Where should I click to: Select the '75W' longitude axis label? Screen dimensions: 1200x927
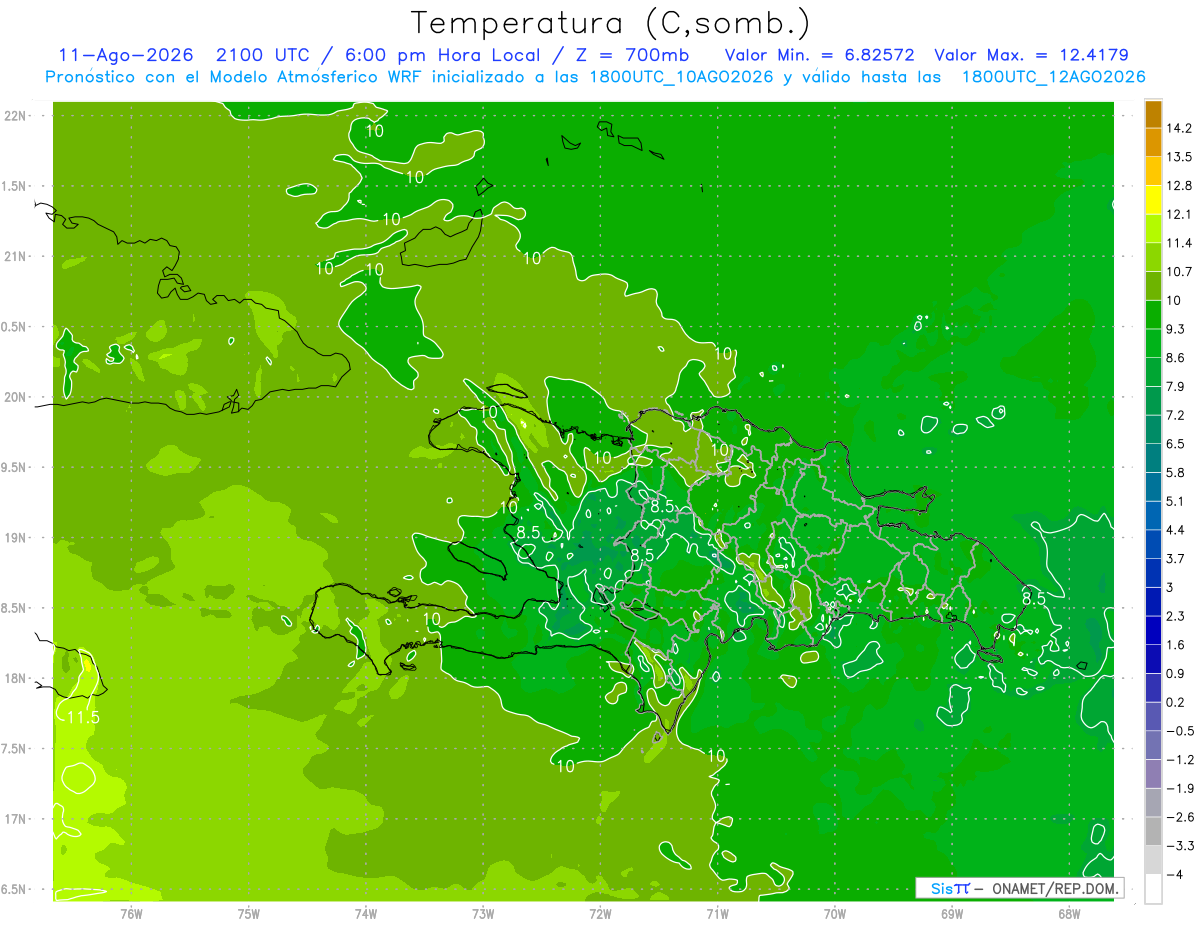(x=249, y=913)
